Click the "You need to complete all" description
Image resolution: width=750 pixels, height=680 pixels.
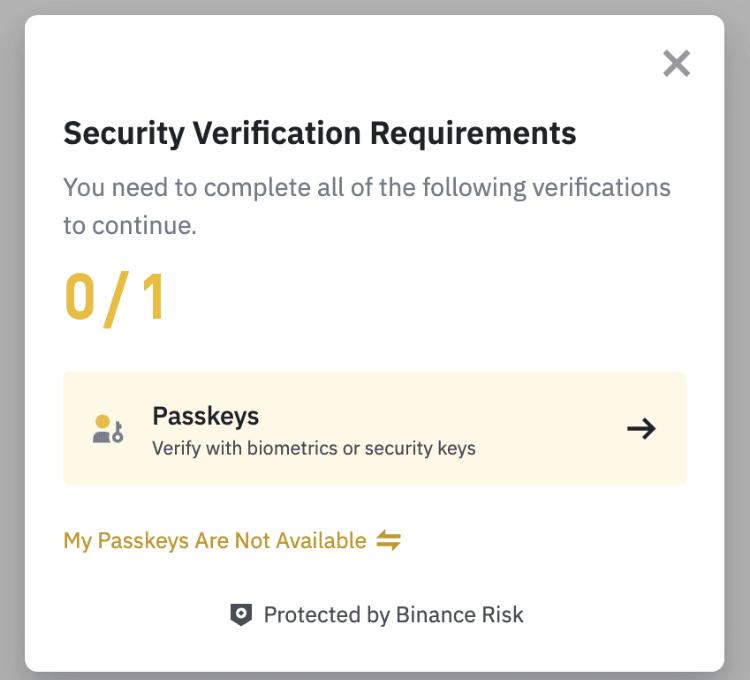(366, 187)
